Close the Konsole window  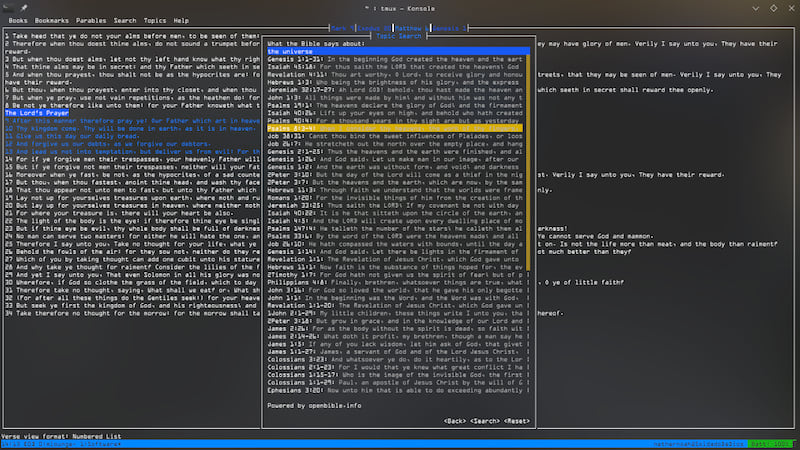click(791, 8)
